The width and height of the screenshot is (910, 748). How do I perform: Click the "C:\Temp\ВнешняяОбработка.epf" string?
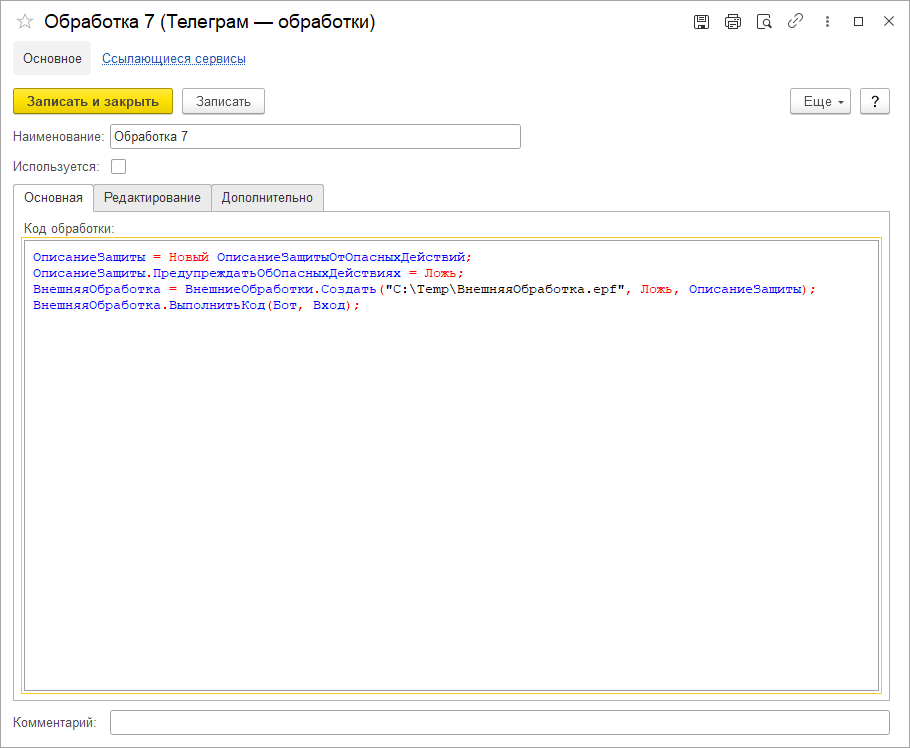tap(505, 290)
